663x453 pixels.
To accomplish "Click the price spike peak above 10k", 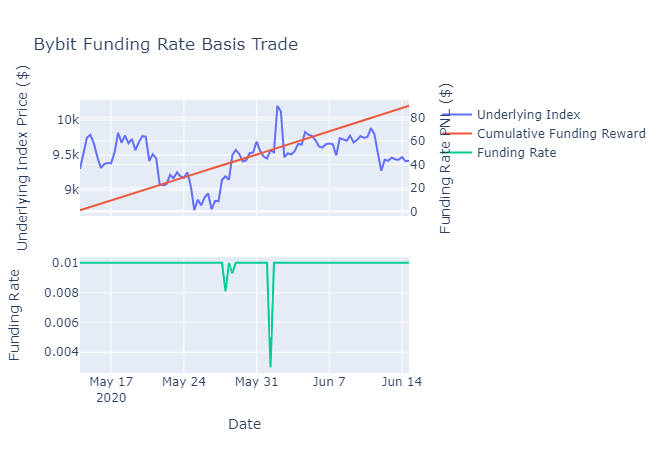I will [x=277, y=107].
